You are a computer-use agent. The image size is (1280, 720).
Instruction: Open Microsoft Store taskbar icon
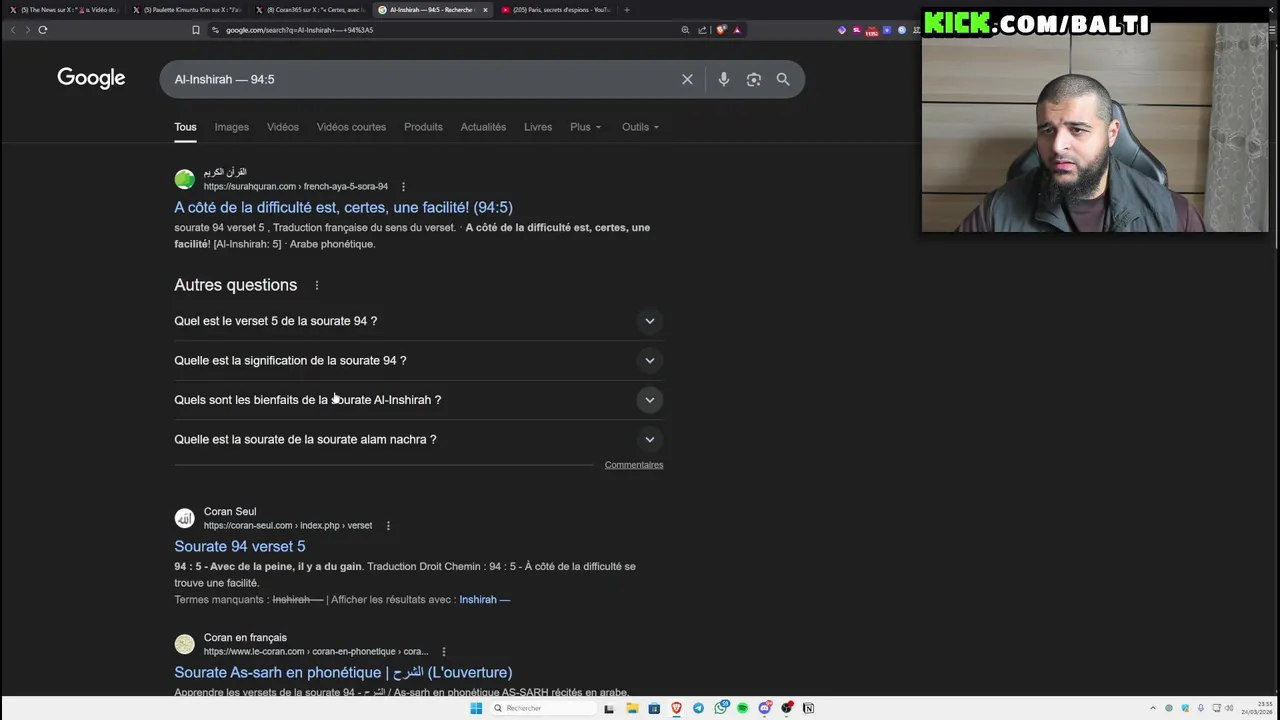click(654, 708)
